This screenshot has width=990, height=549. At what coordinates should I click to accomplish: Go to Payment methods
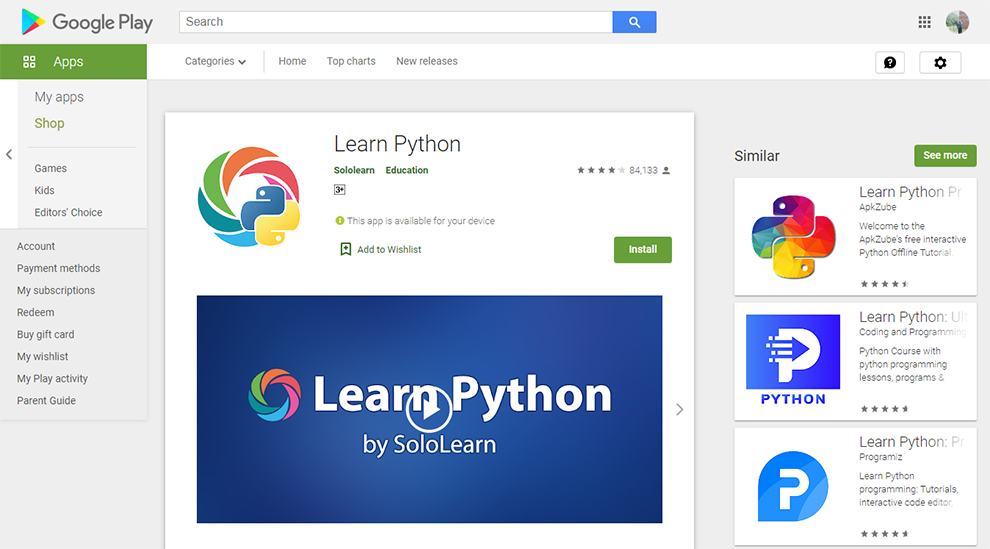pos(59,269)
